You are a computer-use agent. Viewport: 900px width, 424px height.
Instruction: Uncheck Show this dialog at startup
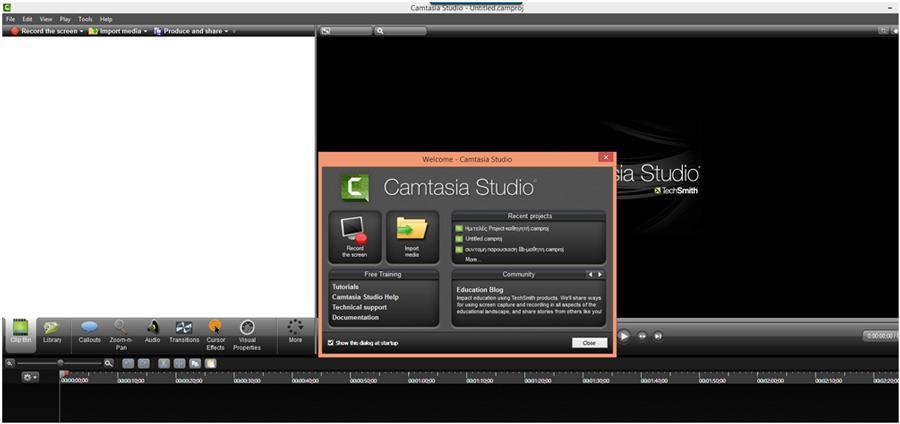(330, 343)
